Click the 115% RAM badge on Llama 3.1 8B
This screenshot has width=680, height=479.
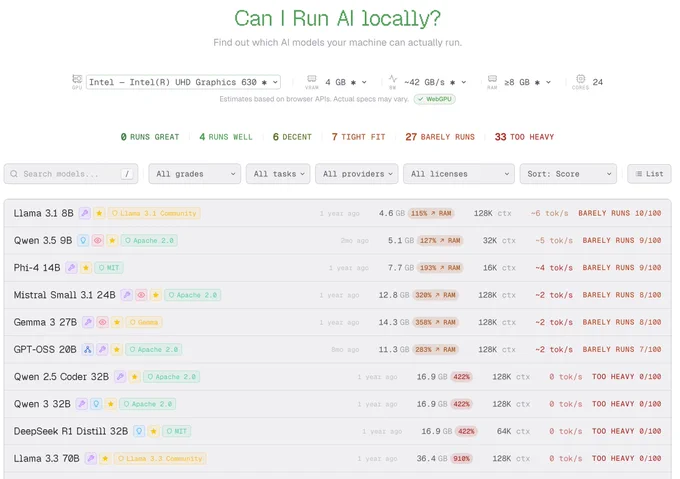coord(431,213)
